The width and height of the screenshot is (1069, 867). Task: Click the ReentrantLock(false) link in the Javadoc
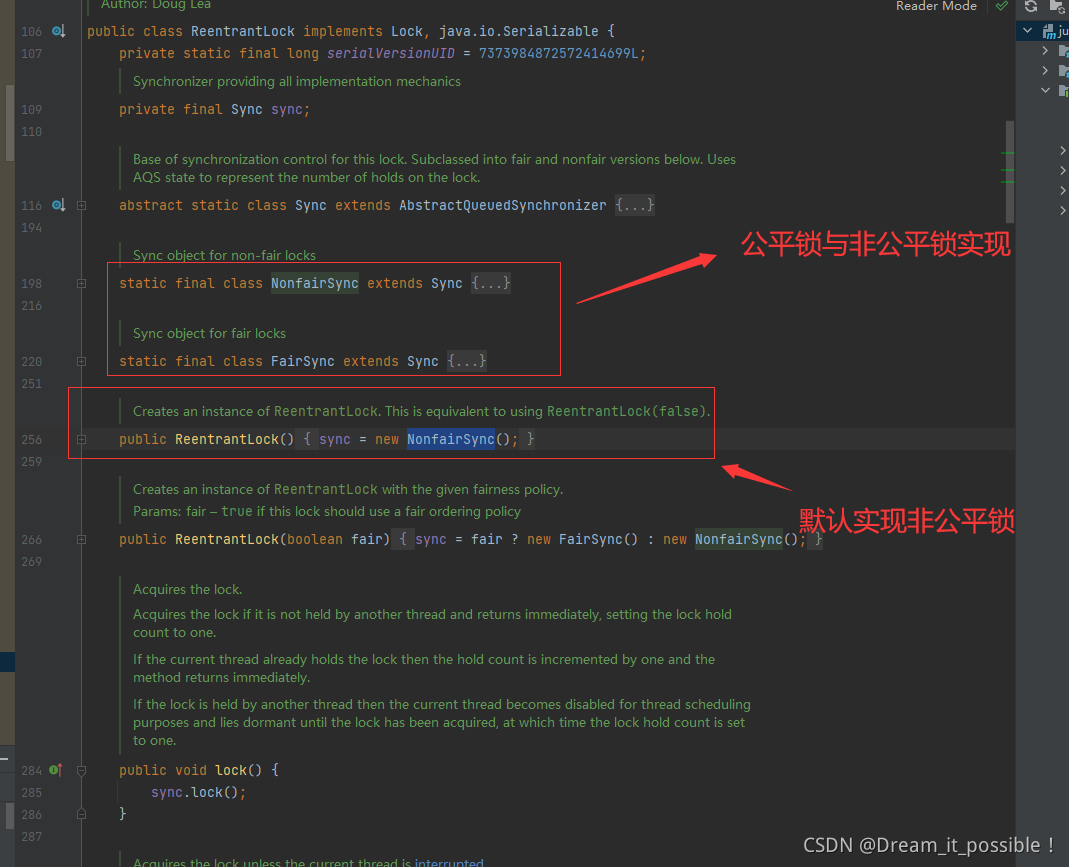pos(628,410)
